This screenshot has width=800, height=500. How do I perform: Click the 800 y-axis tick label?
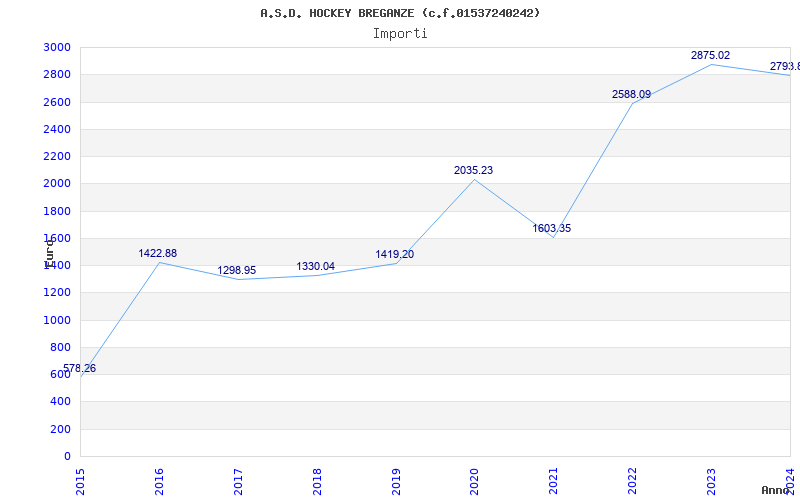[60, 347]
